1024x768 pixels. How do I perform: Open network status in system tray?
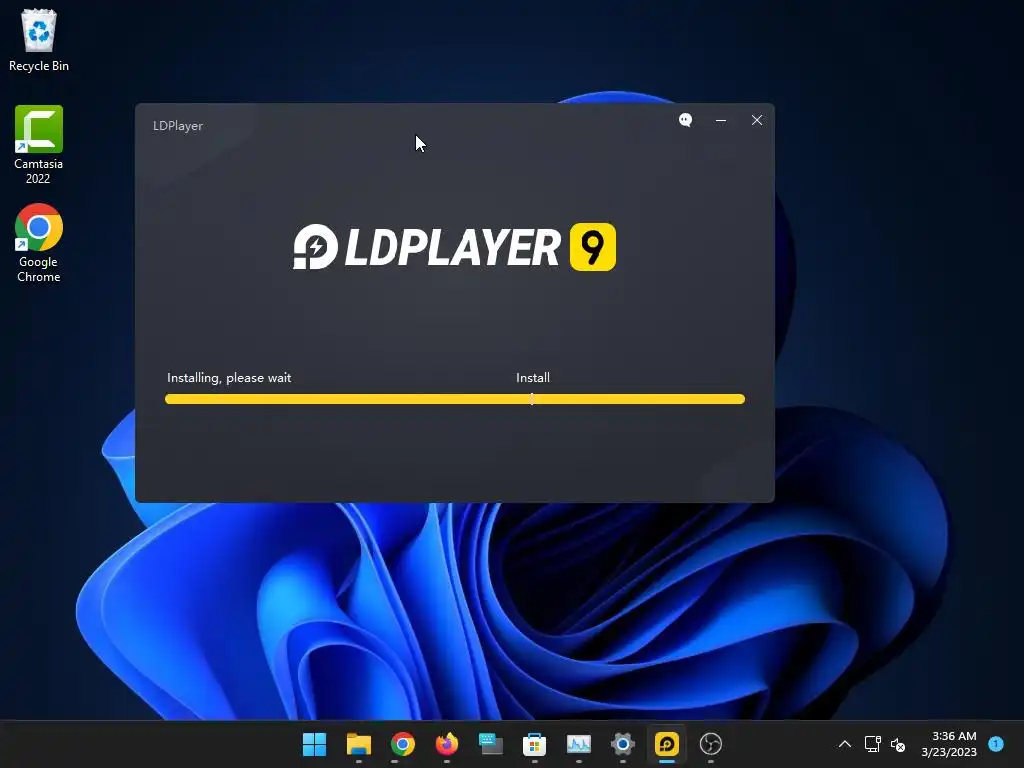872,744
